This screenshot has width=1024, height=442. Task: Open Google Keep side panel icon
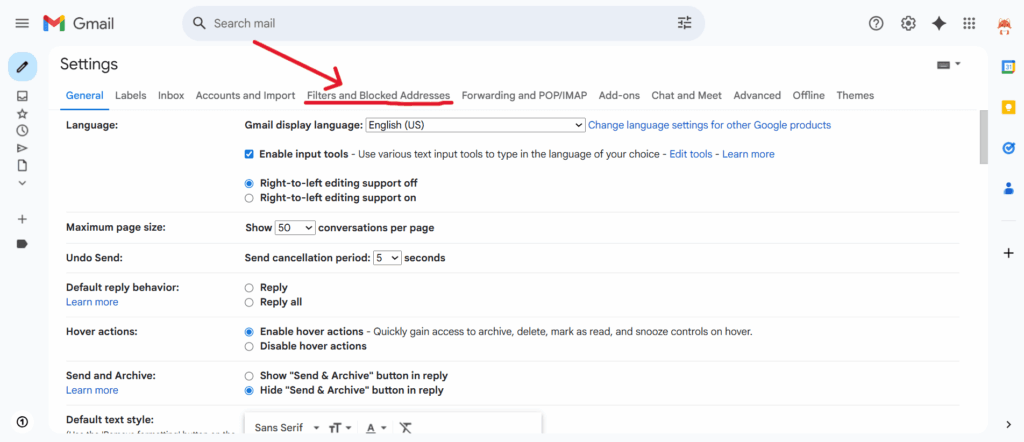1008,107
